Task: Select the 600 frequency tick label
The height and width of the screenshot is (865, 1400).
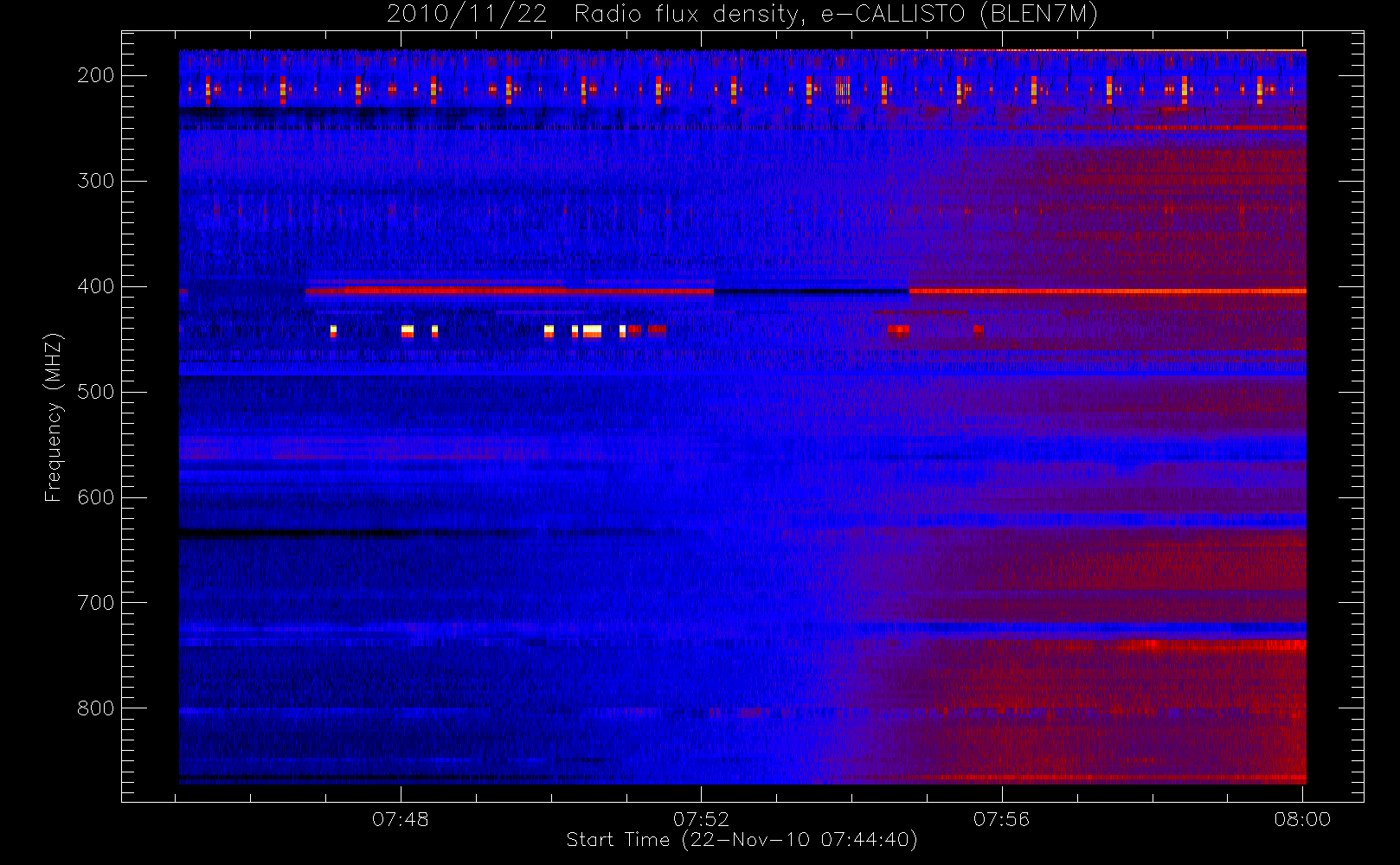Action: [x=96, y=497]
